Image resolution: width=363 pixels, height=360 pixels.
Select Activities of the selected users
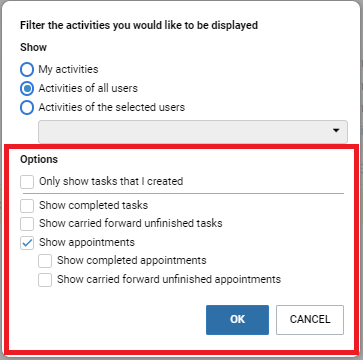pyautogui.click(x=27, y=108)
